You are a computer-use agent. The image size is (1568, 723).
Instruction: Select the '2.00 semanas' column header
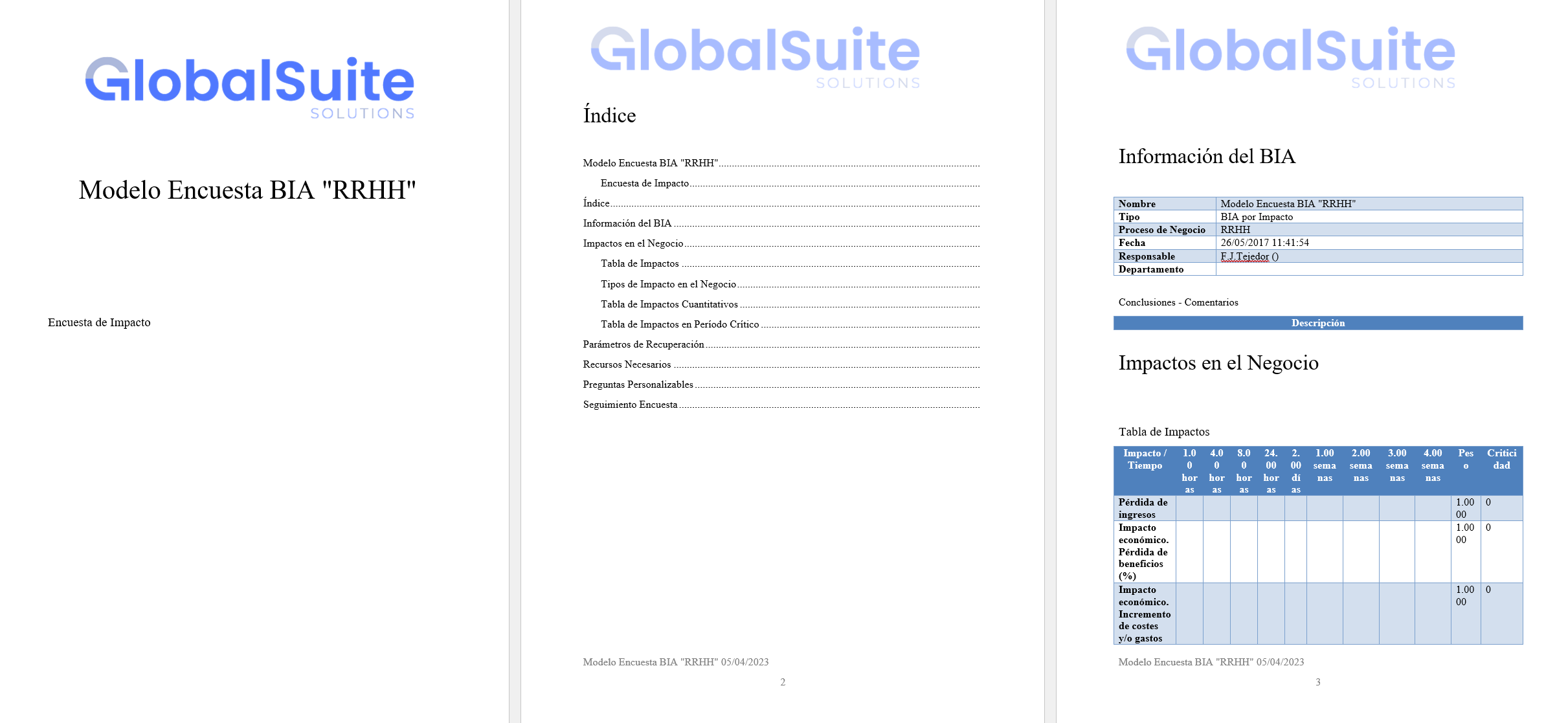click(1361, 471)
